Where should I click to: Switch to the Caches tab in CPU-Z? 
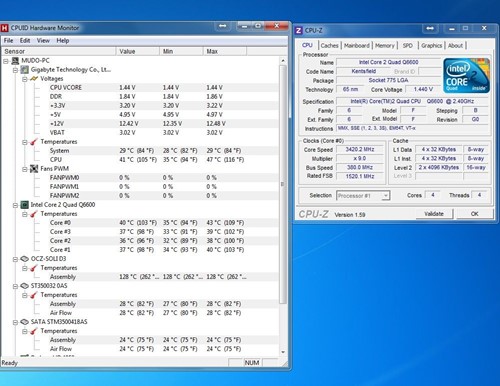tap(329, 46)
